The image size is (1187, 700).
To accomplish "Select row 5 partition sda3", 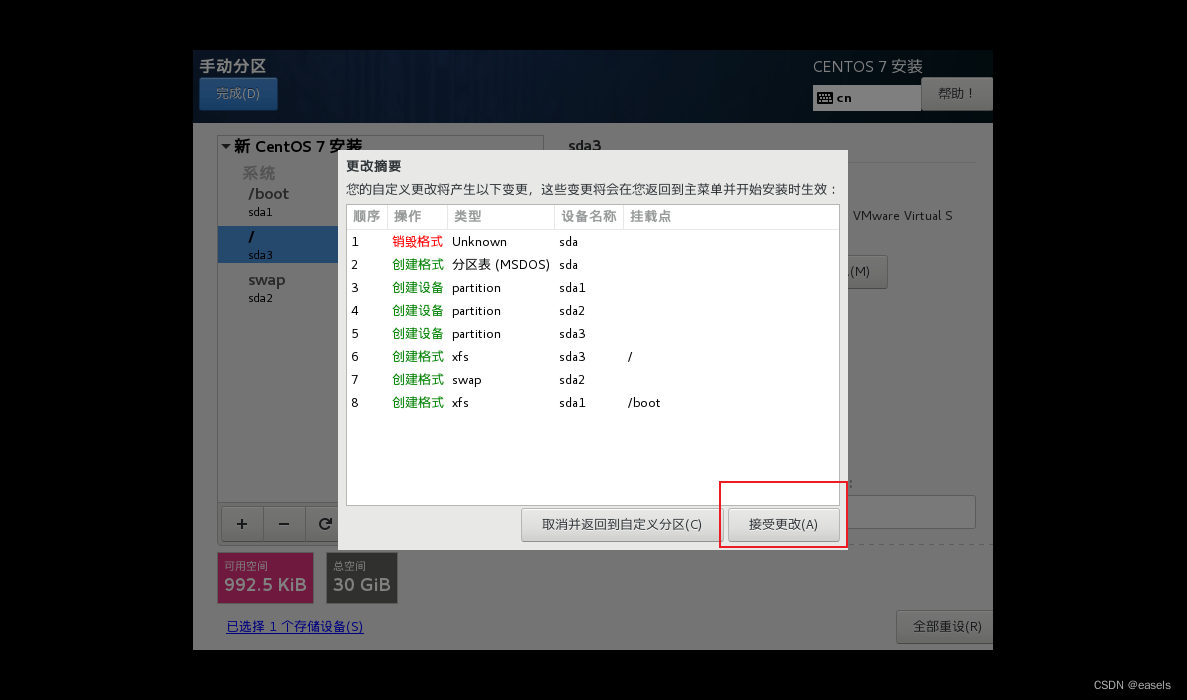I will point(593,334).
